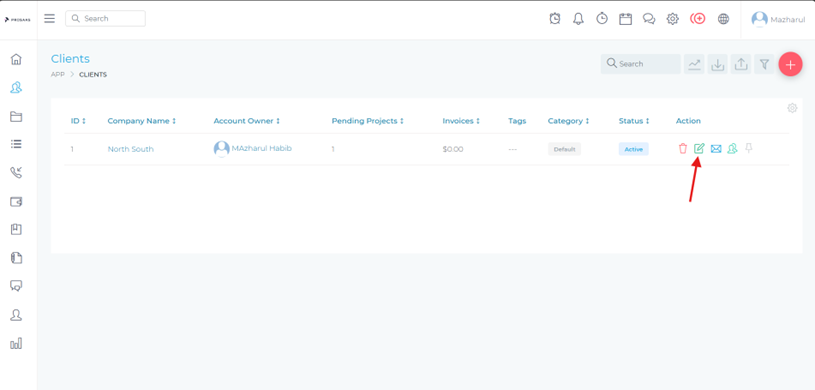Open North South client link
Screen dimensions: 815x390
click(x=130, y=149)
